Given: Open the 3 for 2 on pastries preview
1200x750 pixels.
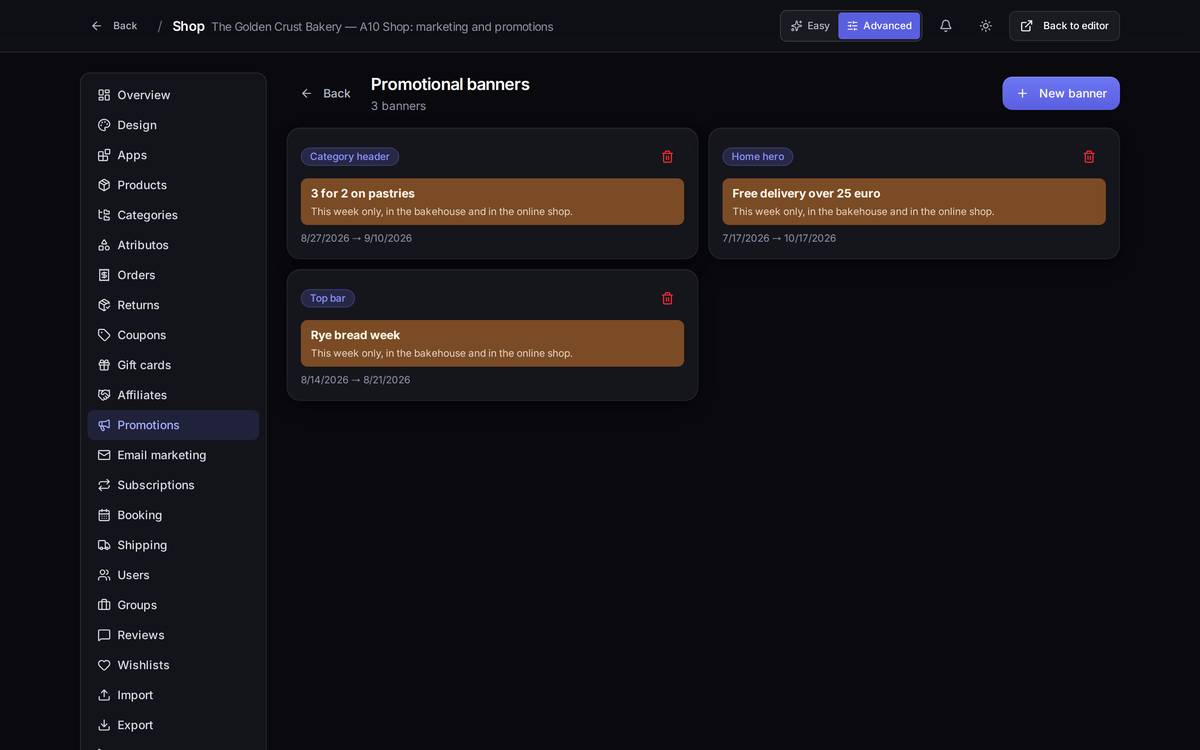Looking at the screenshot, I should tap(492, 202).
